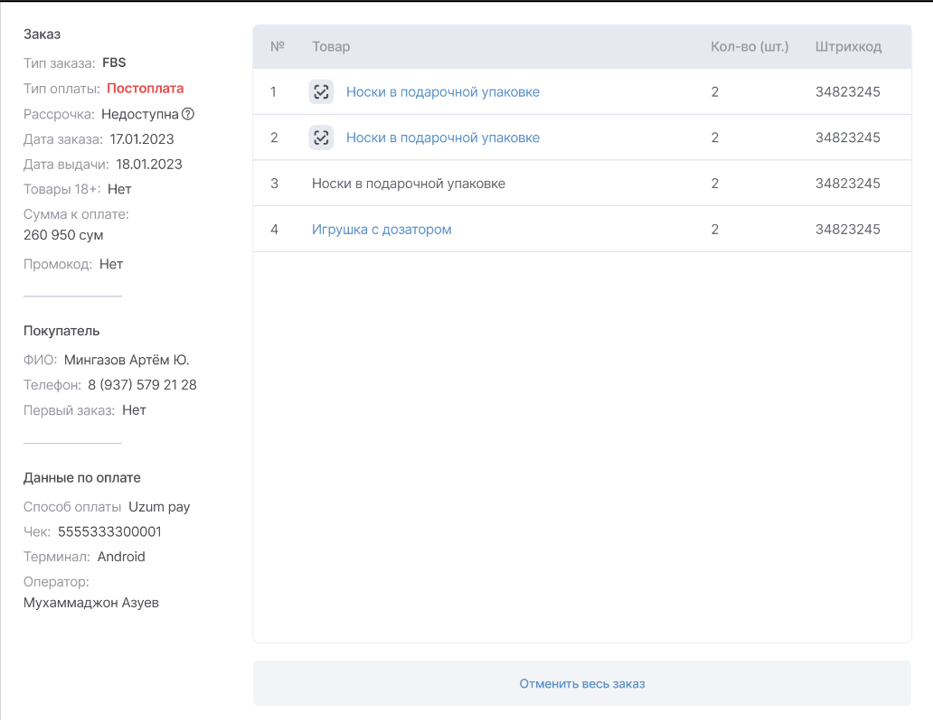Click the red Постоплата payment type

pyautogui.click(x=145, y=88)
